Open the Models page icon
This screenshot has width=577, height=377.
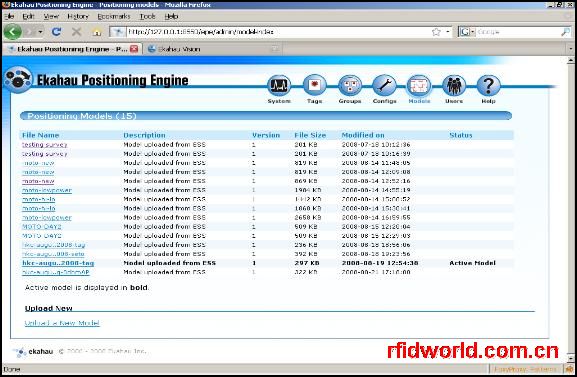pyautogui.click(x=419, y=85)
